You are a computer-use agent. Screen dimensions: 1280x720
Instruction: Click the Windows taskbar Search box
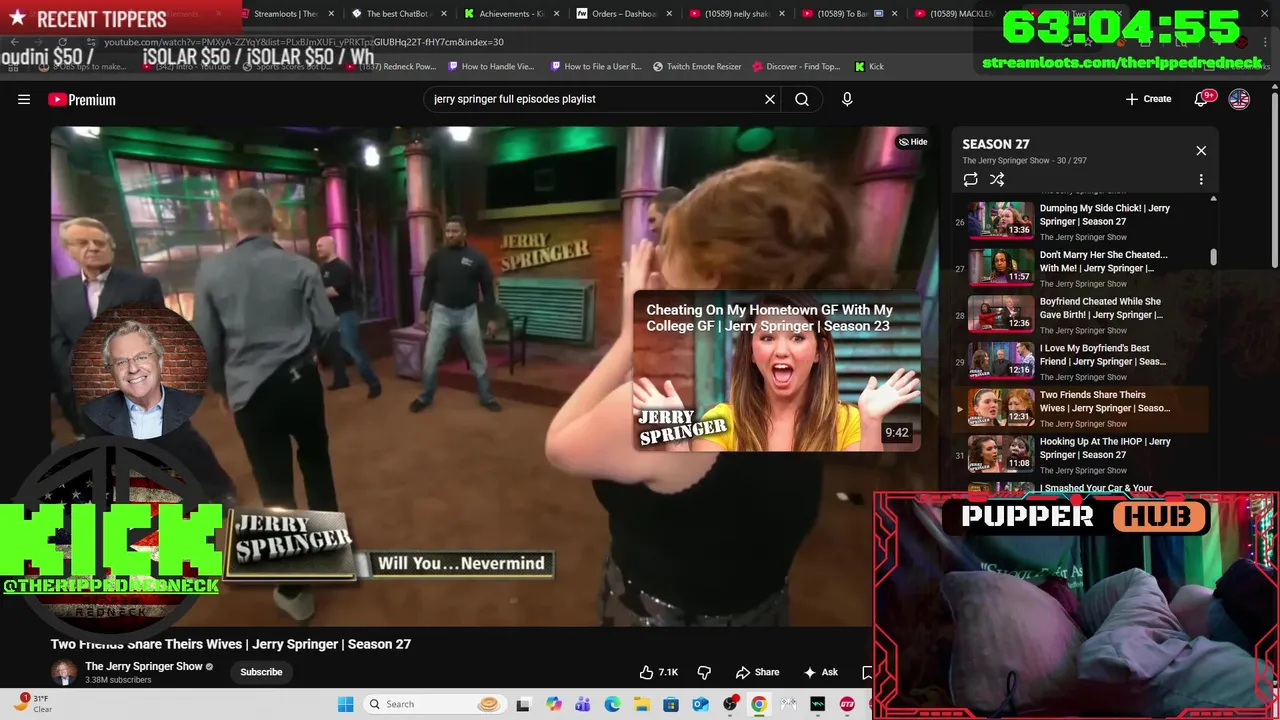(434, 704)
